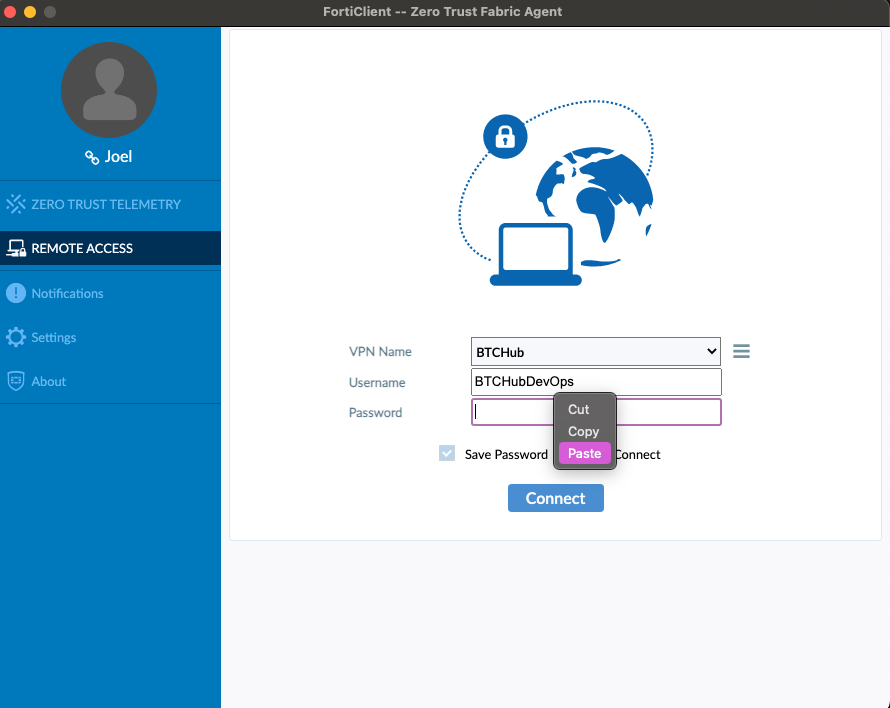This screenshot has width=890, height=708.
Task: Choose Copy from the context menu
Action: pyautogui.click(x=585, y=431)
